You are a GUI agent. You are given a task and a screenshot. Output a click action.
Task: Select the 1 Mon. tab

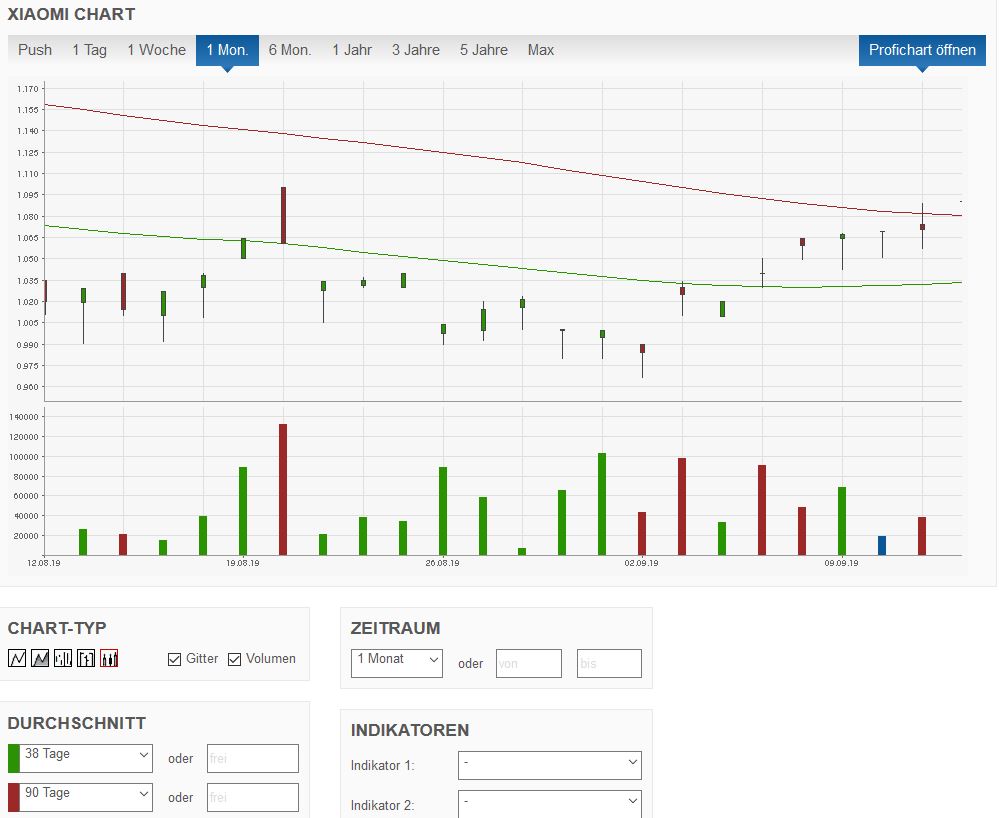point(227,50)
